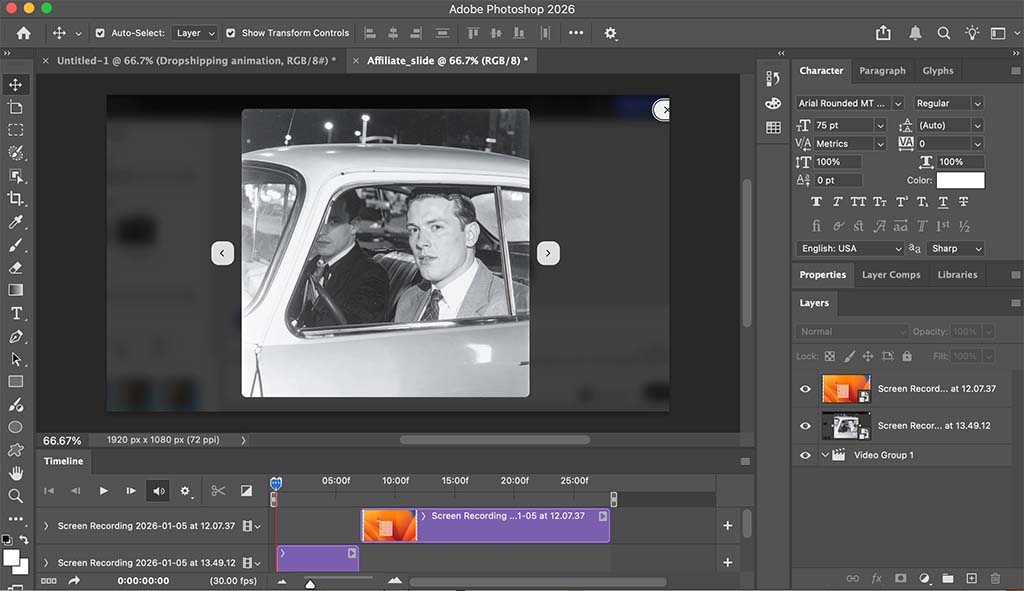
Task: Select the Eraser tool
Action: pos(15,268)
